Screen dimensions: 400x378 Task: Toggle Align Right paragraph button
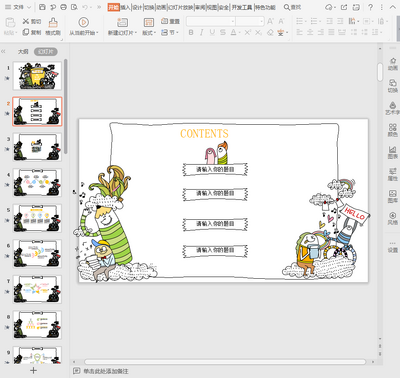pos(321,32)
